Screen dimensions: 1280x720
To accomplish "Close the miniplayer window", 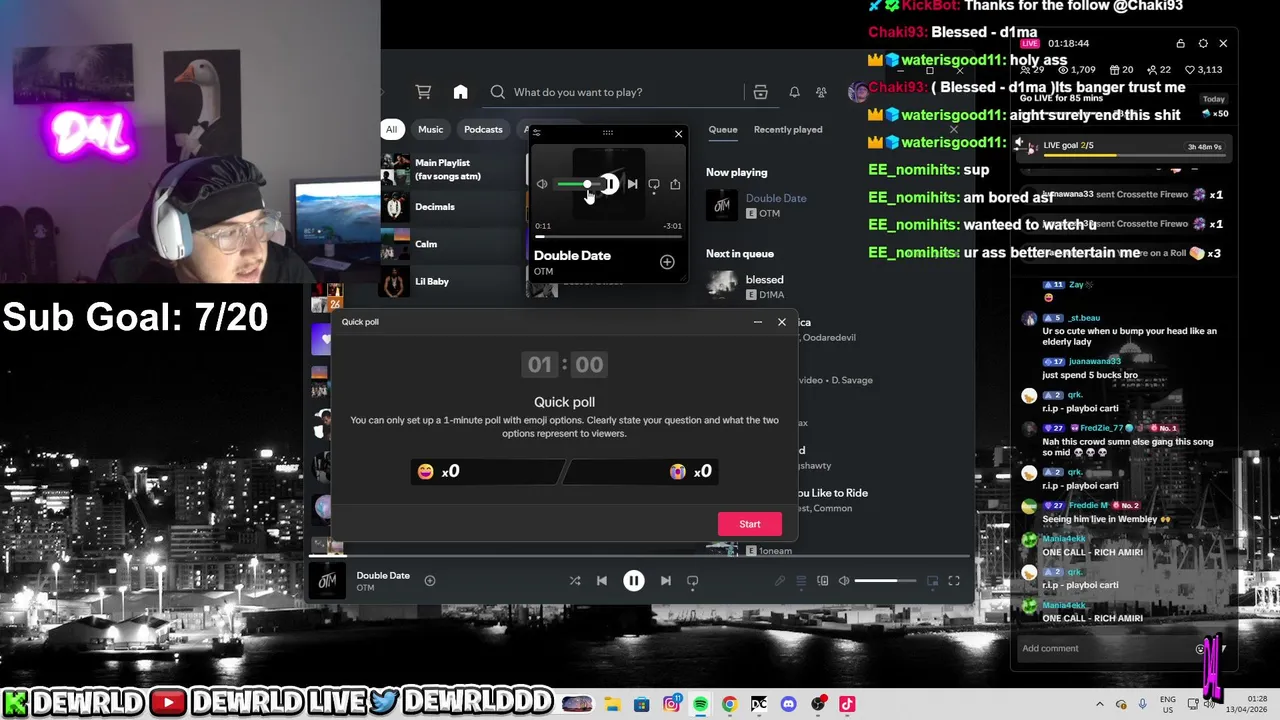I will click(x=678, y=134).
